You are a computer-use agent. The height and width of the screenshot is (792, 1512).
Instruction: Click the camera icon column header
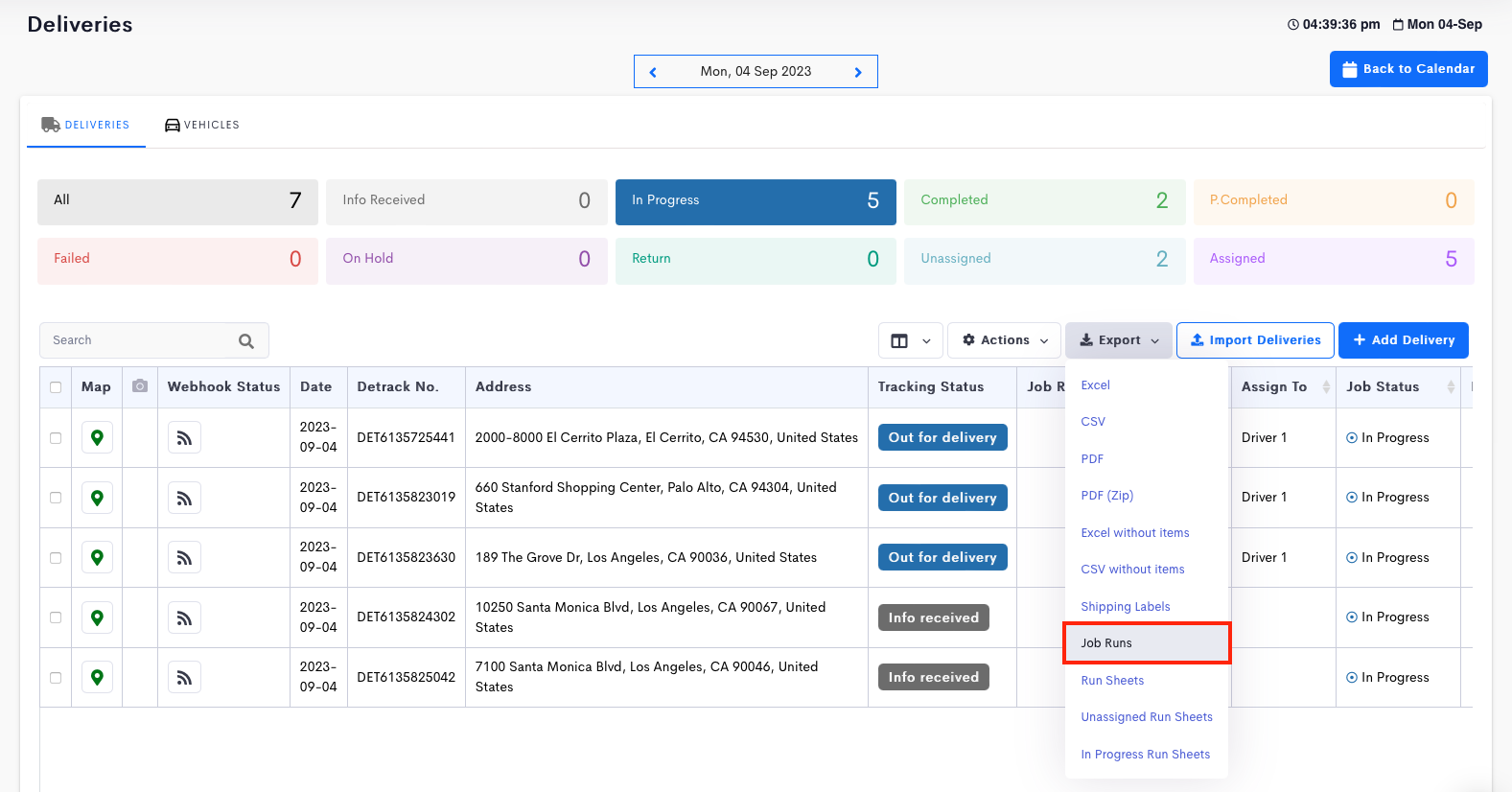(x=140, y=386)
